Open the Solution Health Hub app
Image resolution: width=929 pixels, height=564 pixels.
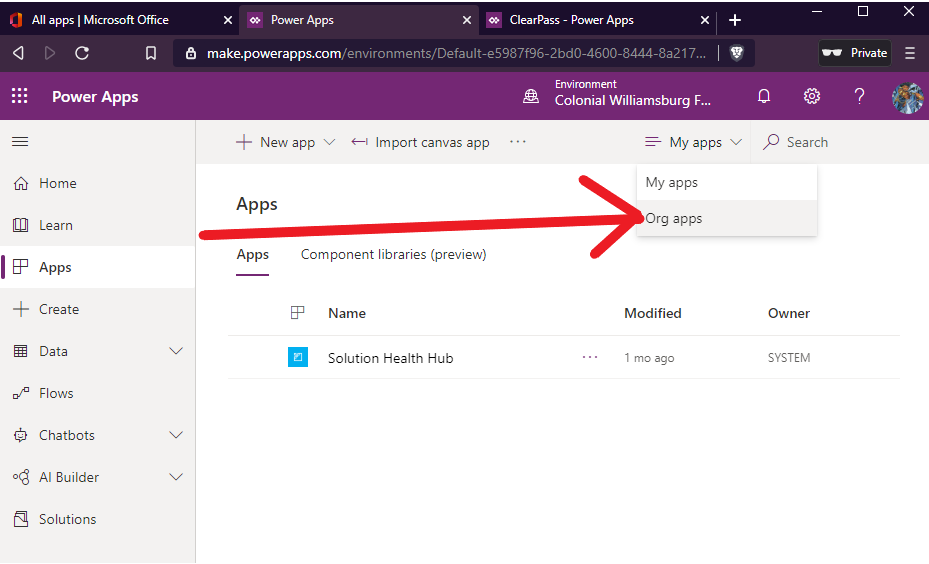[x=390, y=358]
